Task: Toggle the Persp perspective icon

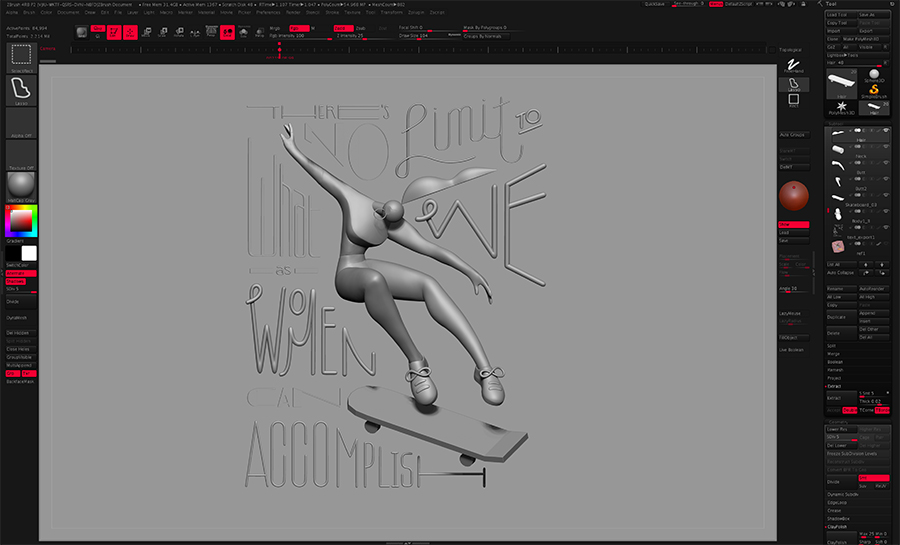Action: point(211,32)
